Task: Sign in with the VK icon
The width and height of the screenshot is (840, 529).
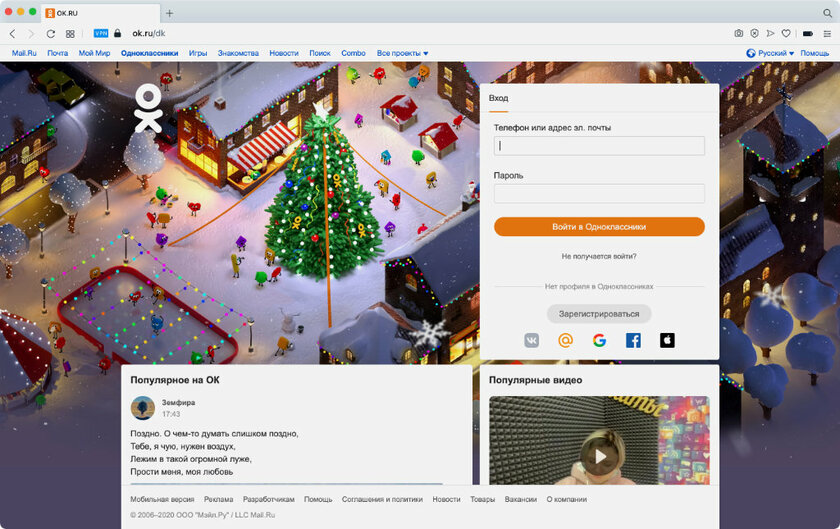Action: pyautogui.click(x=531, y=340)
